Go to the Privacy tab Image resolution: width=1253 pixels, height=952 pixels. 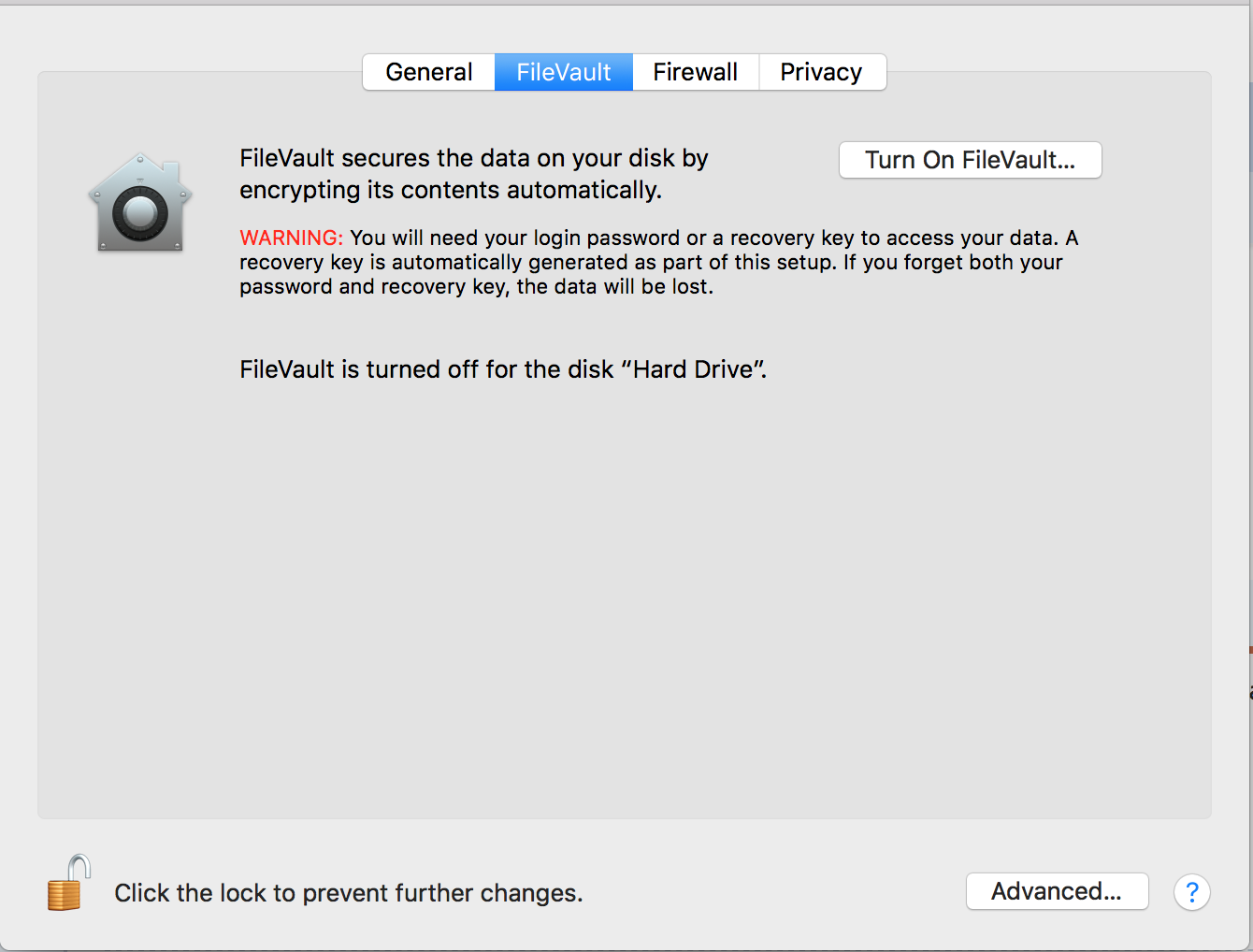822,72
